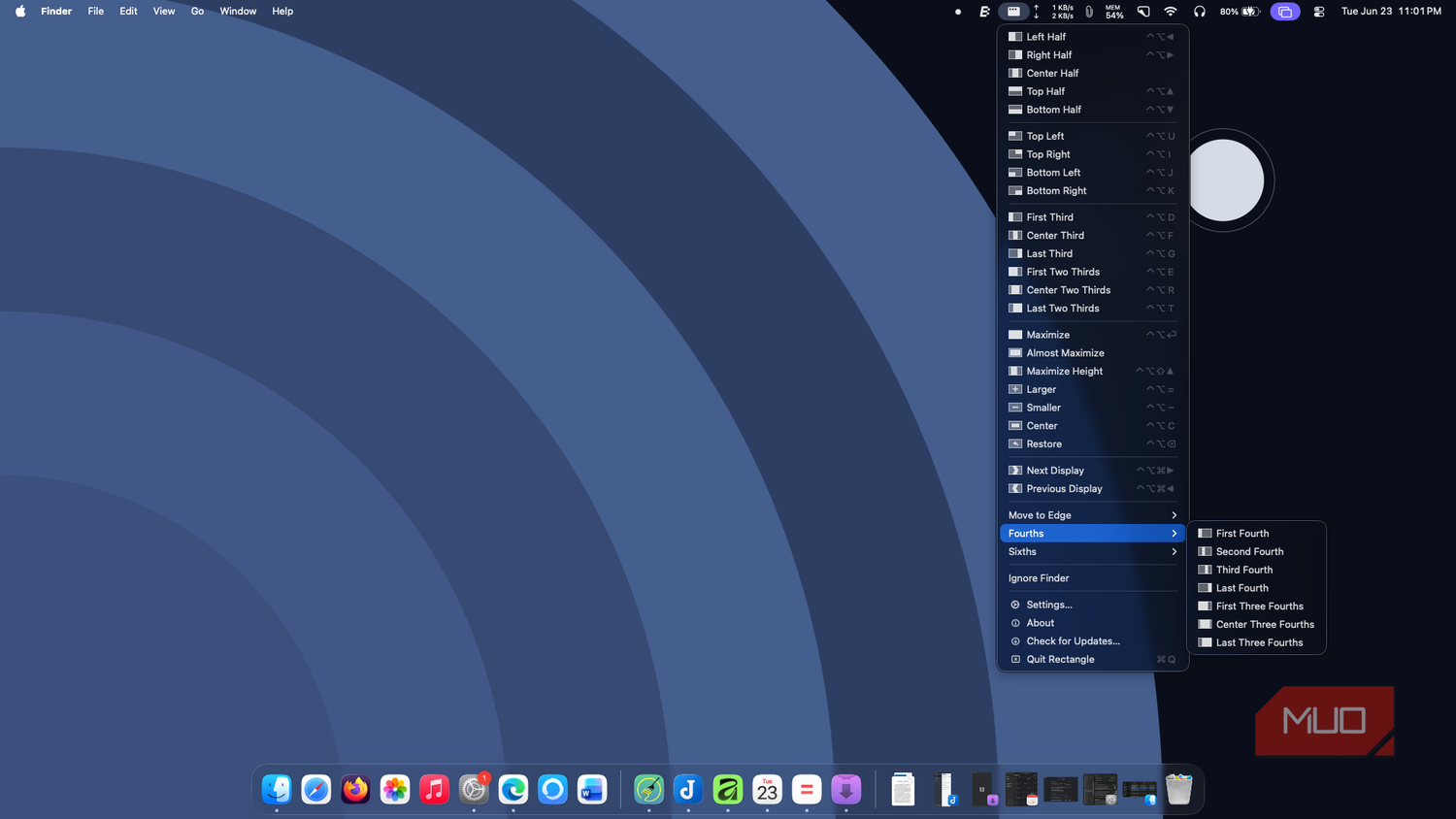
Task: Expand the Move to Edge submenu
Action: (x=1093, y=515)
